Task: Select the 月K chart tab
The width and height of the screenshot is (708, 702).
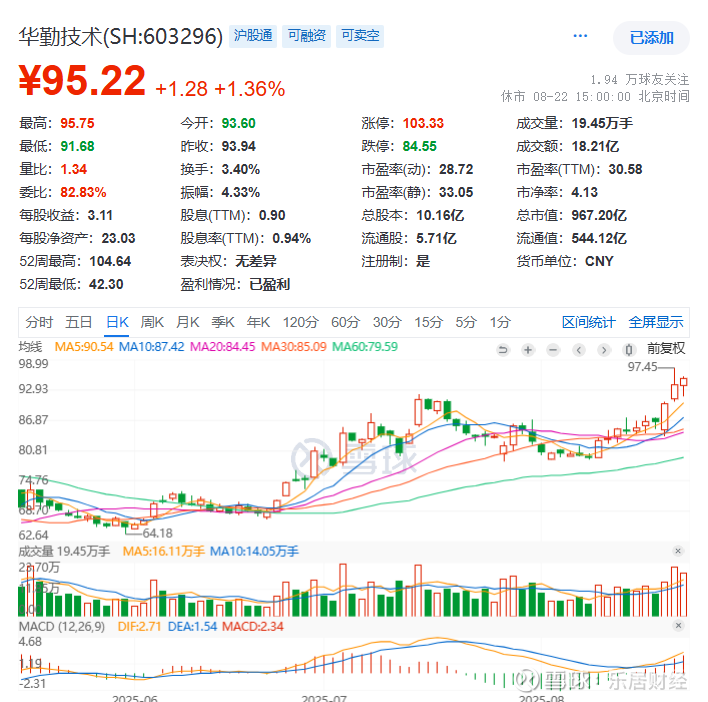Action: (187, 322)
